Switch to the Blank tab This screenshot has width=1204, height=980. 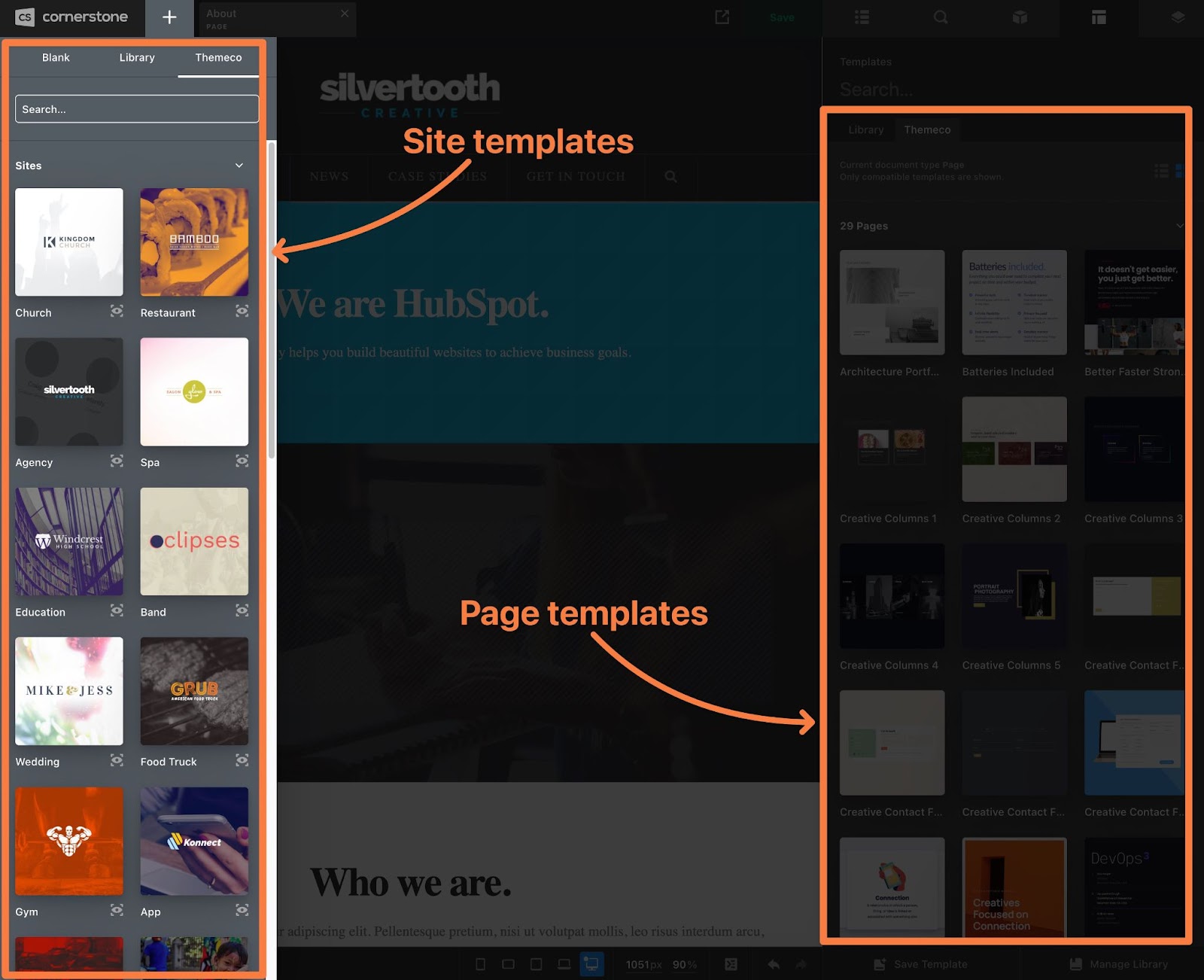pos(56,58)
